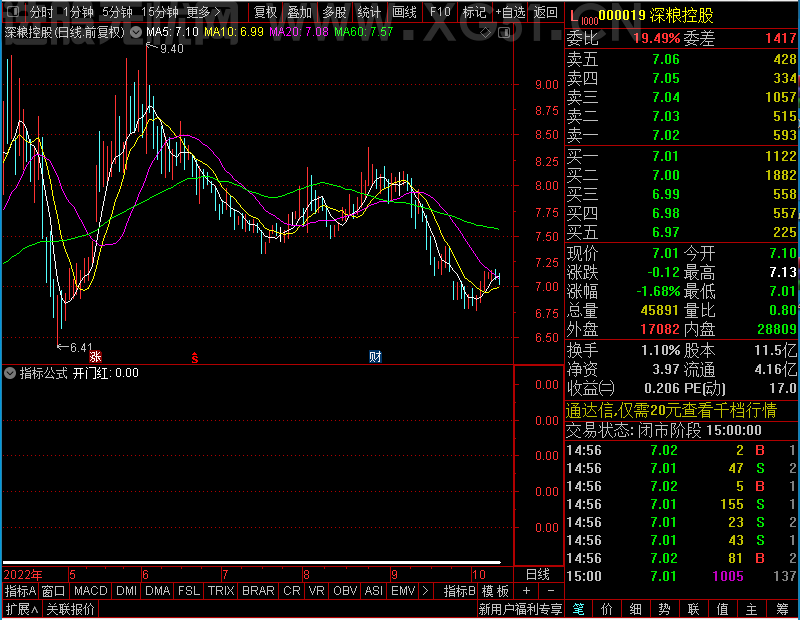
Task: Open the 日线 period selector
Action: point(538,575)
